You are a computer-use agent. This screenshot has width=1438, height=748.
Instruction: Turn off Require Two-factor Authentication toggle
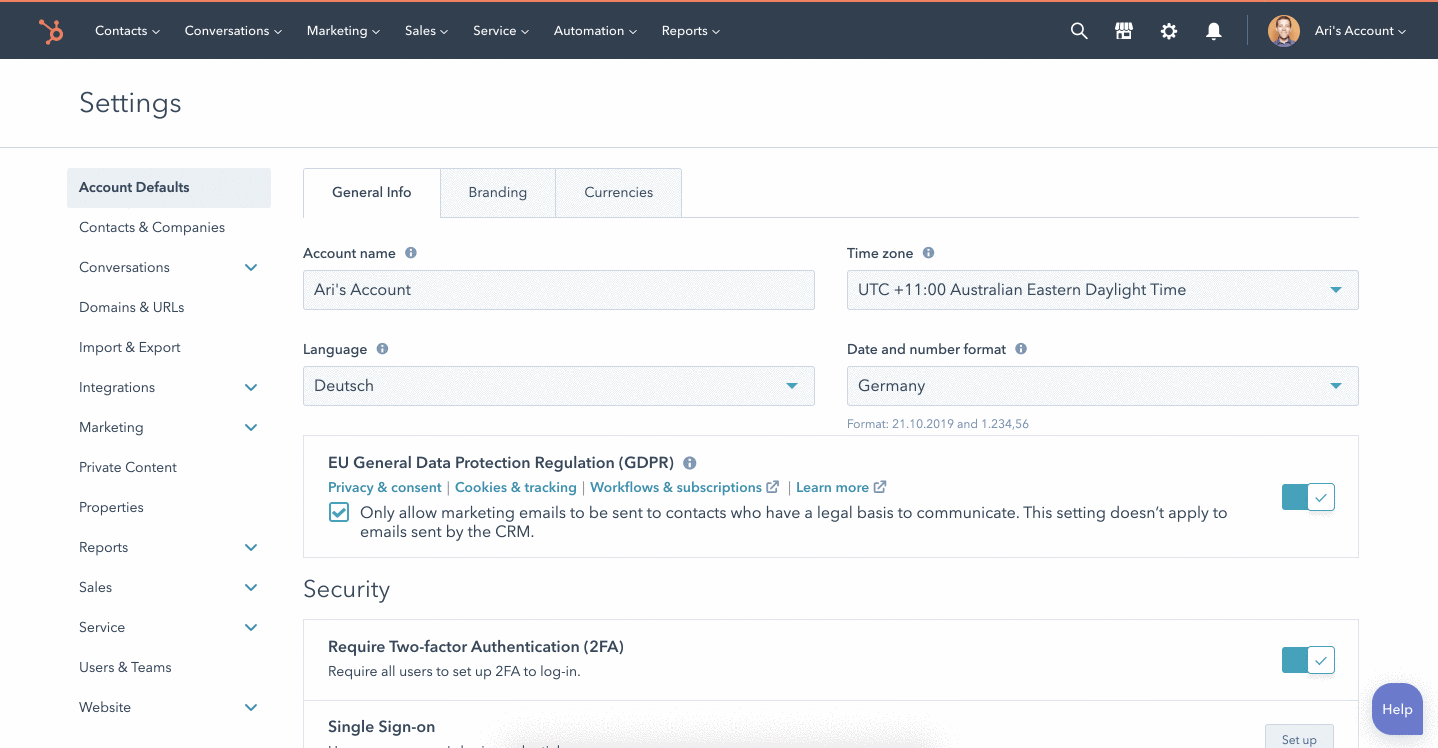pos(1308,660)
